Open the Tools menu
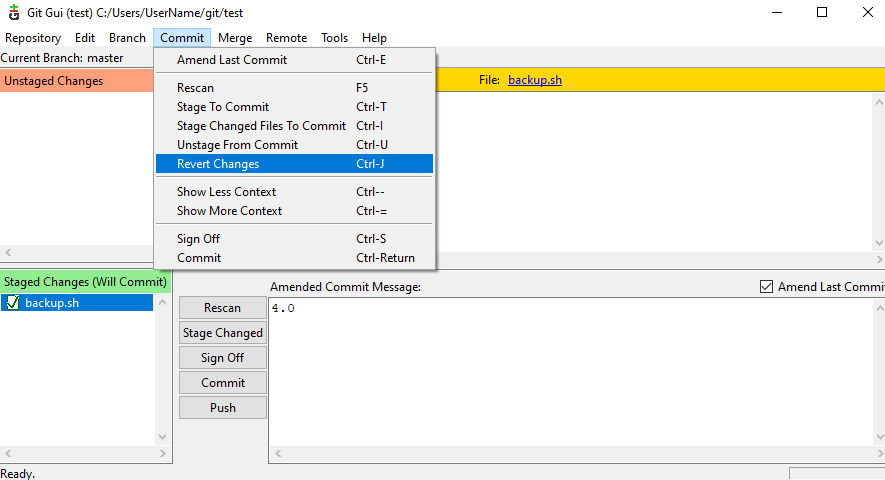The height and width of the screenshot is (480, 885). 334,38
